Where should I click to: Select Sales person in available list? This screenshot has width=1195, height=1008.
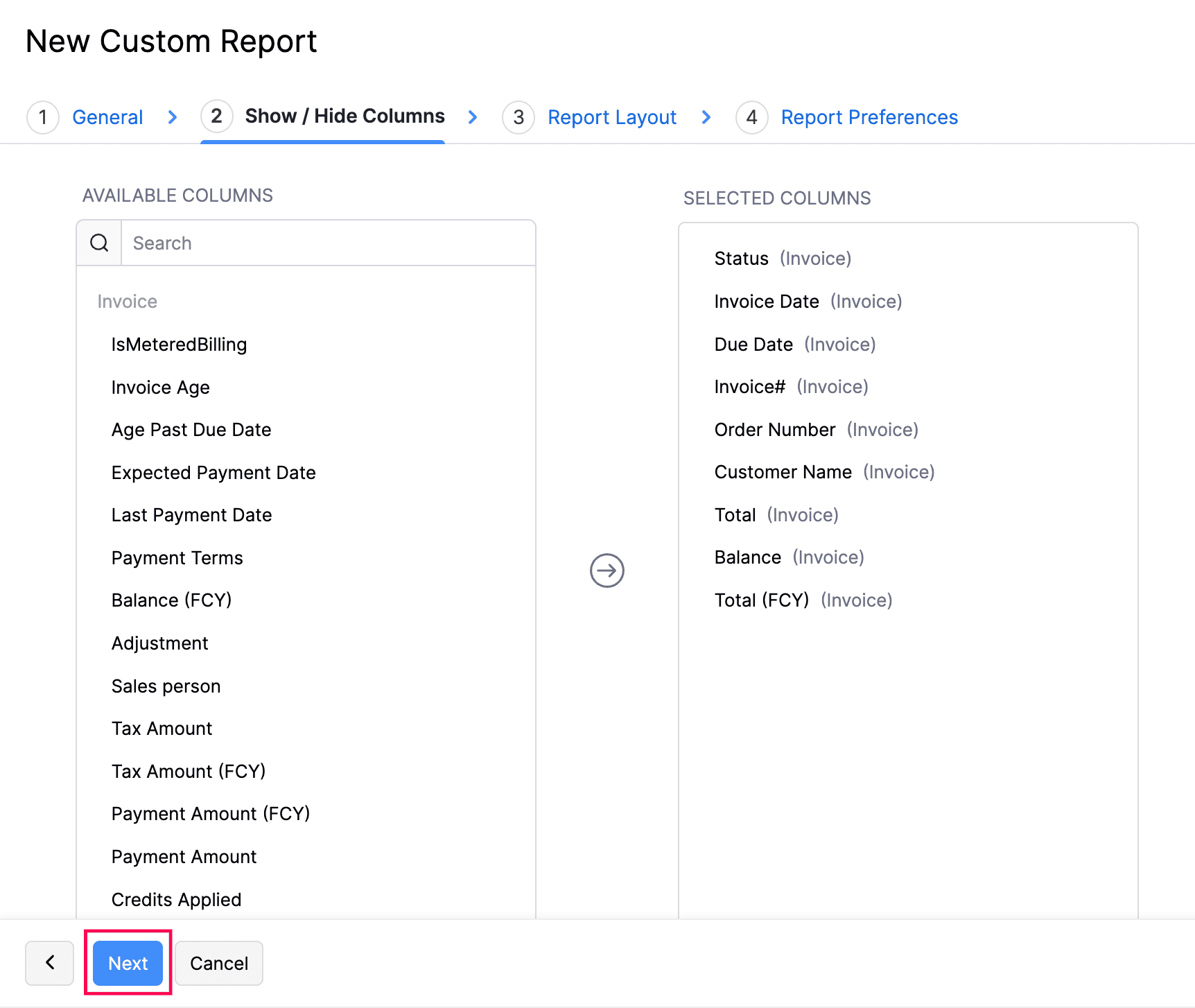coord(166,686)
